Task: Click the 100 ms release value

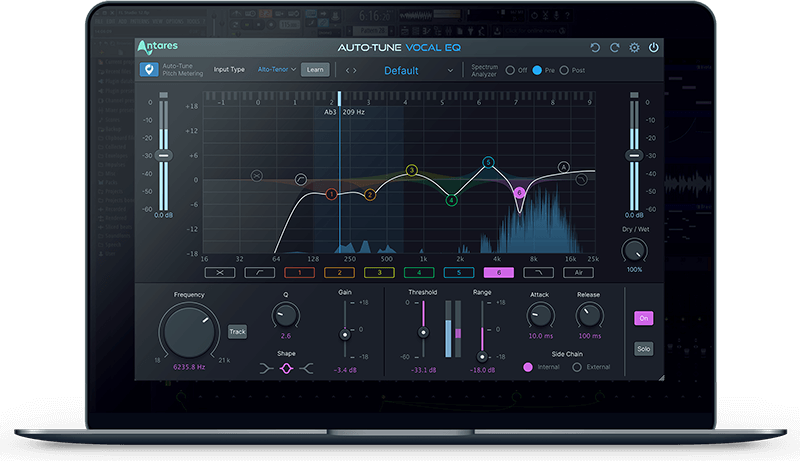Action: (590, 336)
